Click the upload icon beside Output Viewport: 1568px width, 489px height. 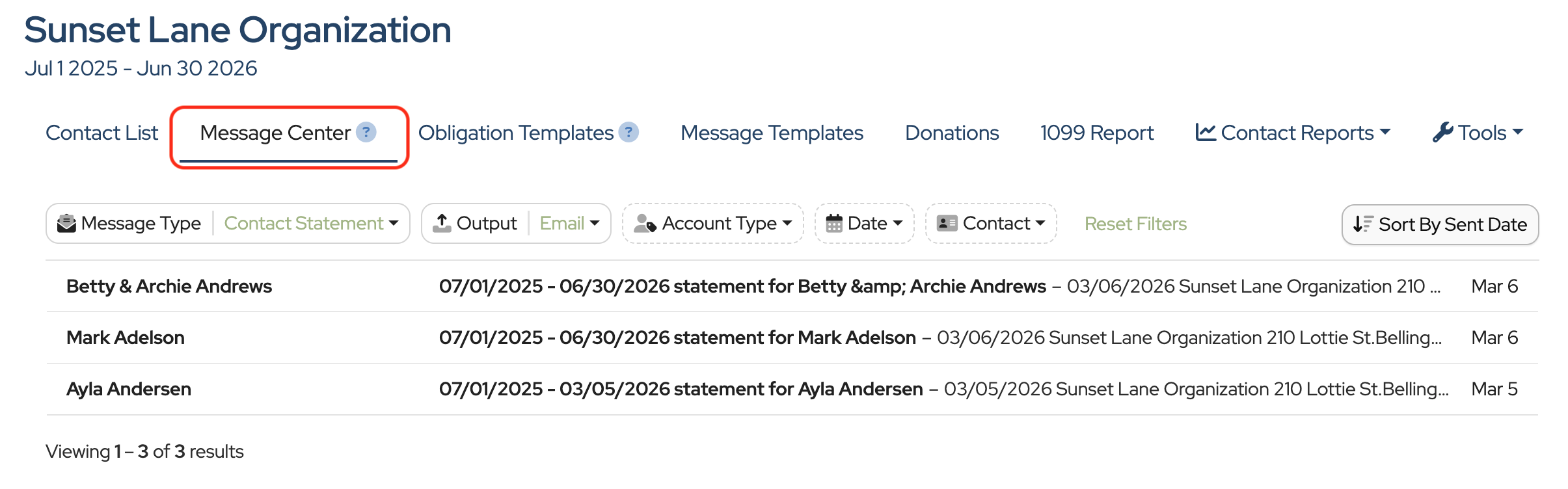click(x=442, y=223)
